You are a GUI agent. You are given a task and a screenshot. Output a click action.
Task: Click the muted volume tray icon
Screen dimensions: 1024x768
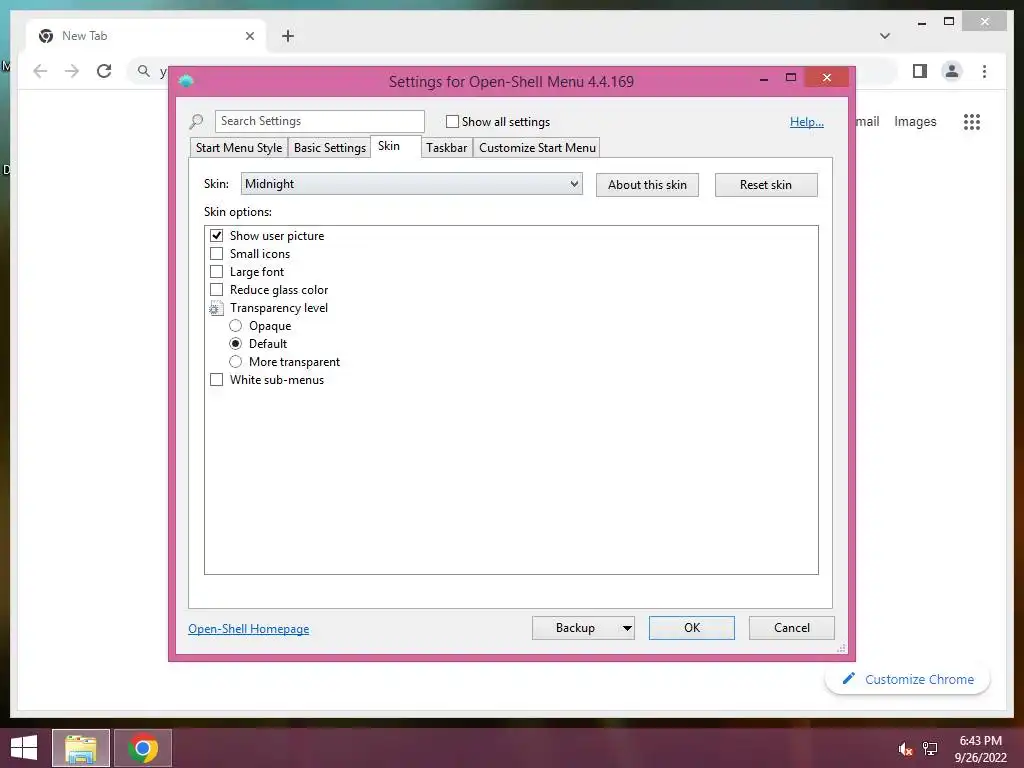click(905, 749)
